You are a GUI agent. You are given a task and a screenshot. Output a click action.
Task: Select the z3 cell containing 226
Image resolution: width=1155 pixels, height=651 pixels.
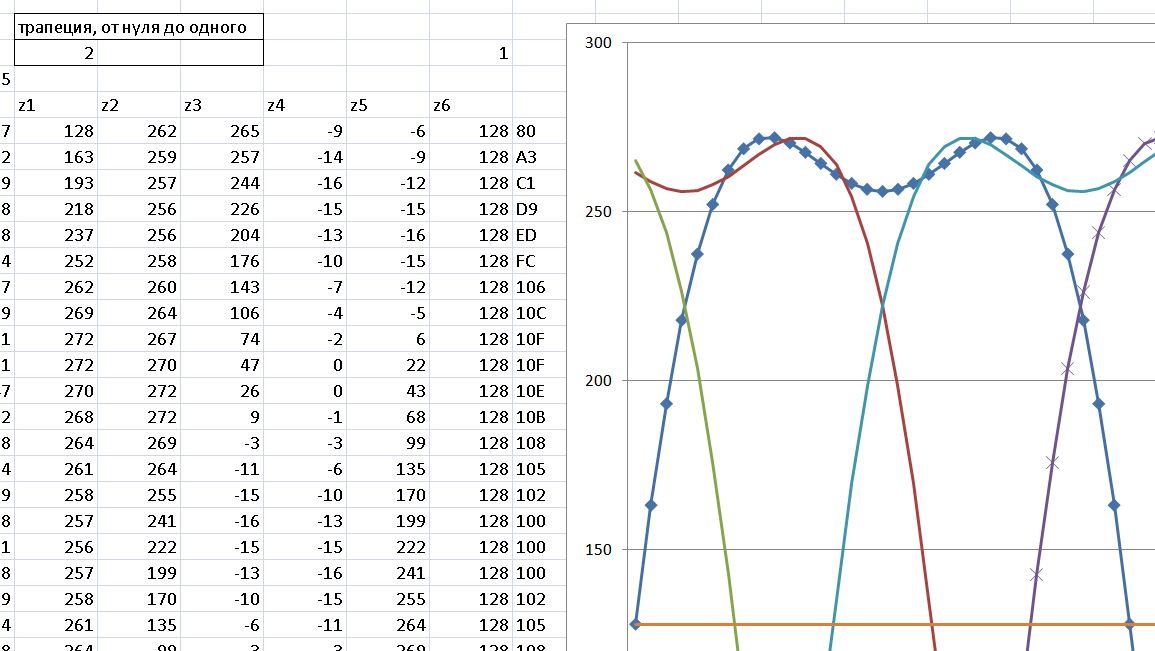222,209
